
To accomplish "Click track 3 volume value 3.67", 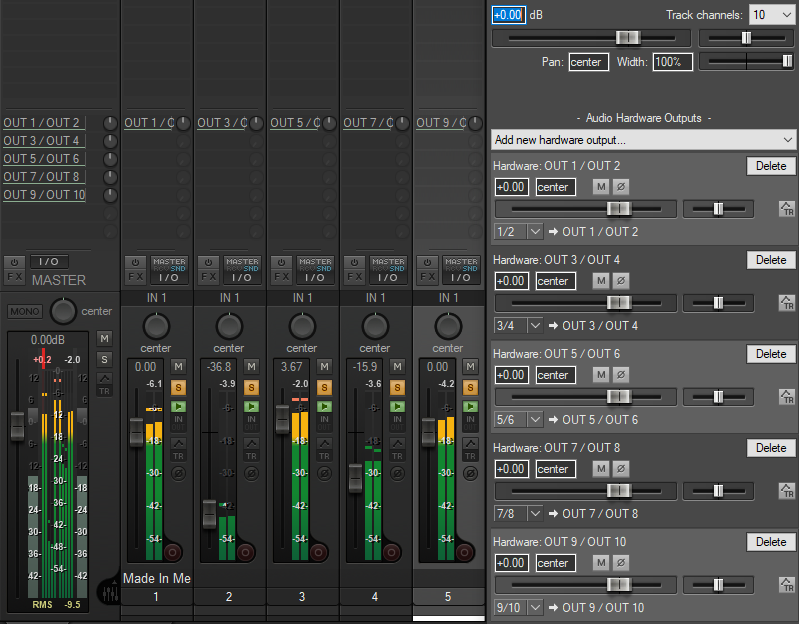I will tap(291, 367).
